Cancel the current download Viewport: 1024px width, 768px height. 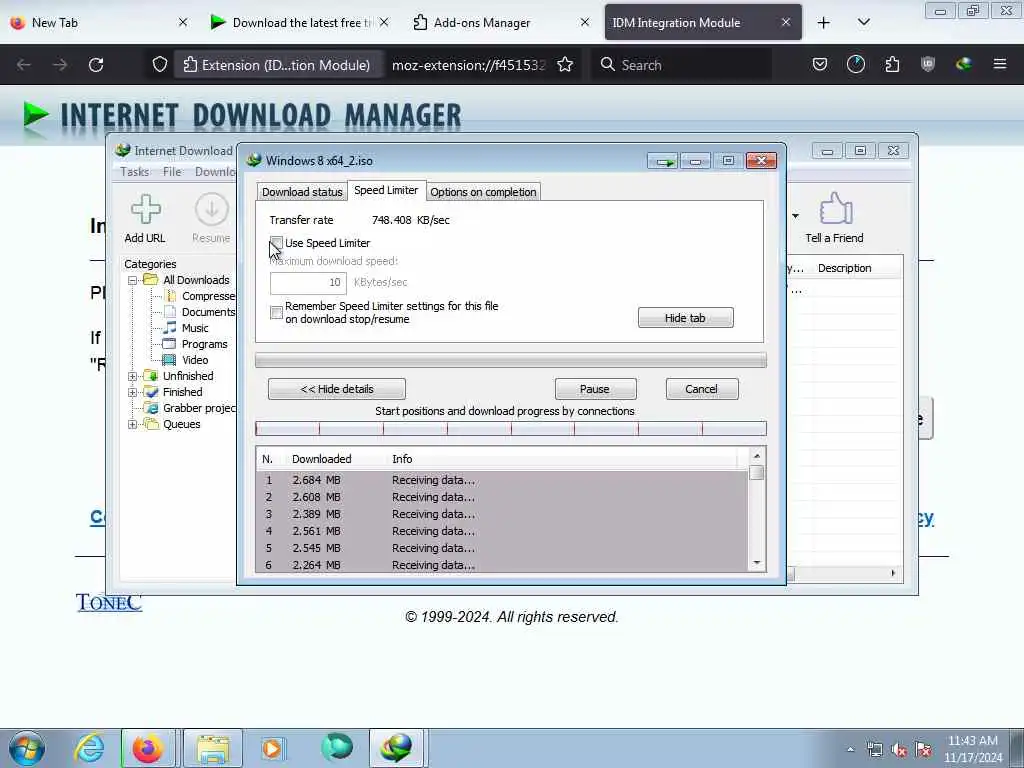click(x=702, y=389)
